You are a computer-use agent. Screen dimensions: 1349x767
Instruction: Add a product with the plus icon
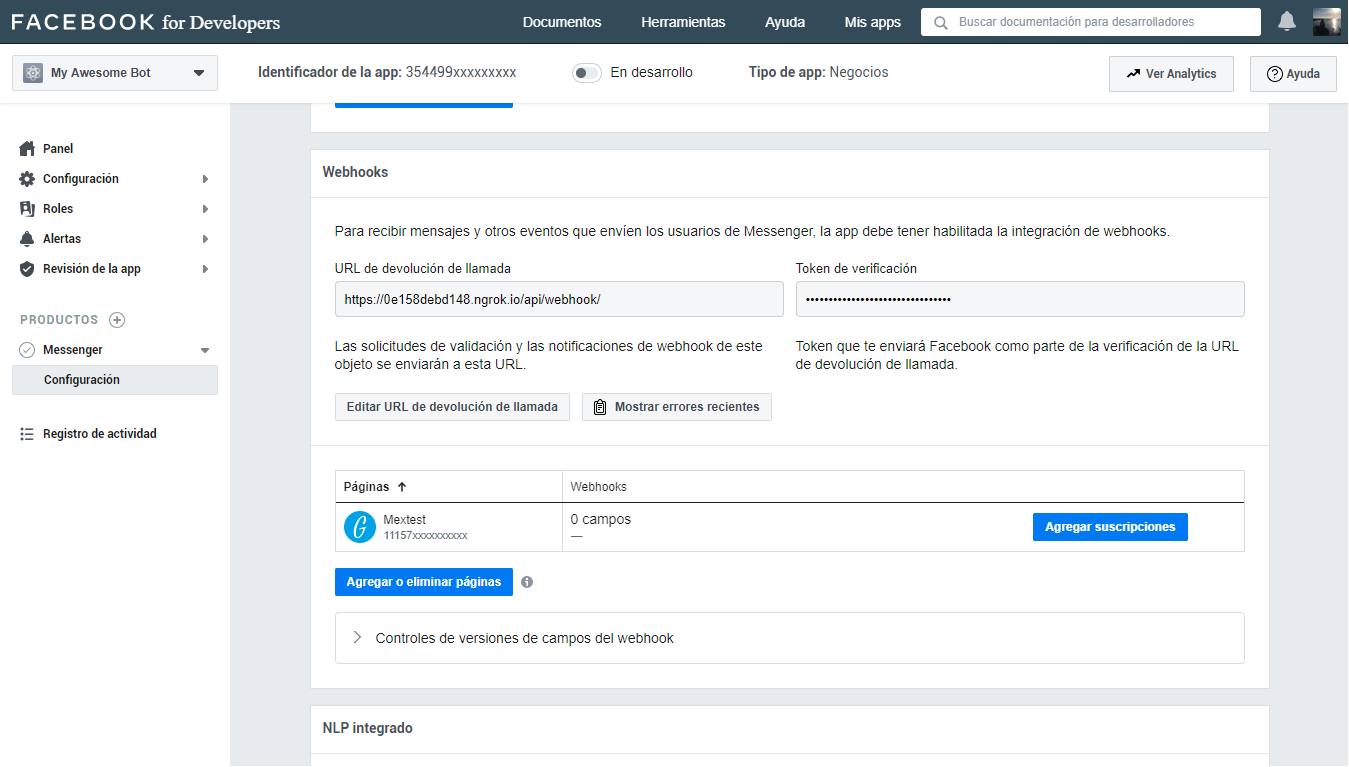click(x=117, y=320)
